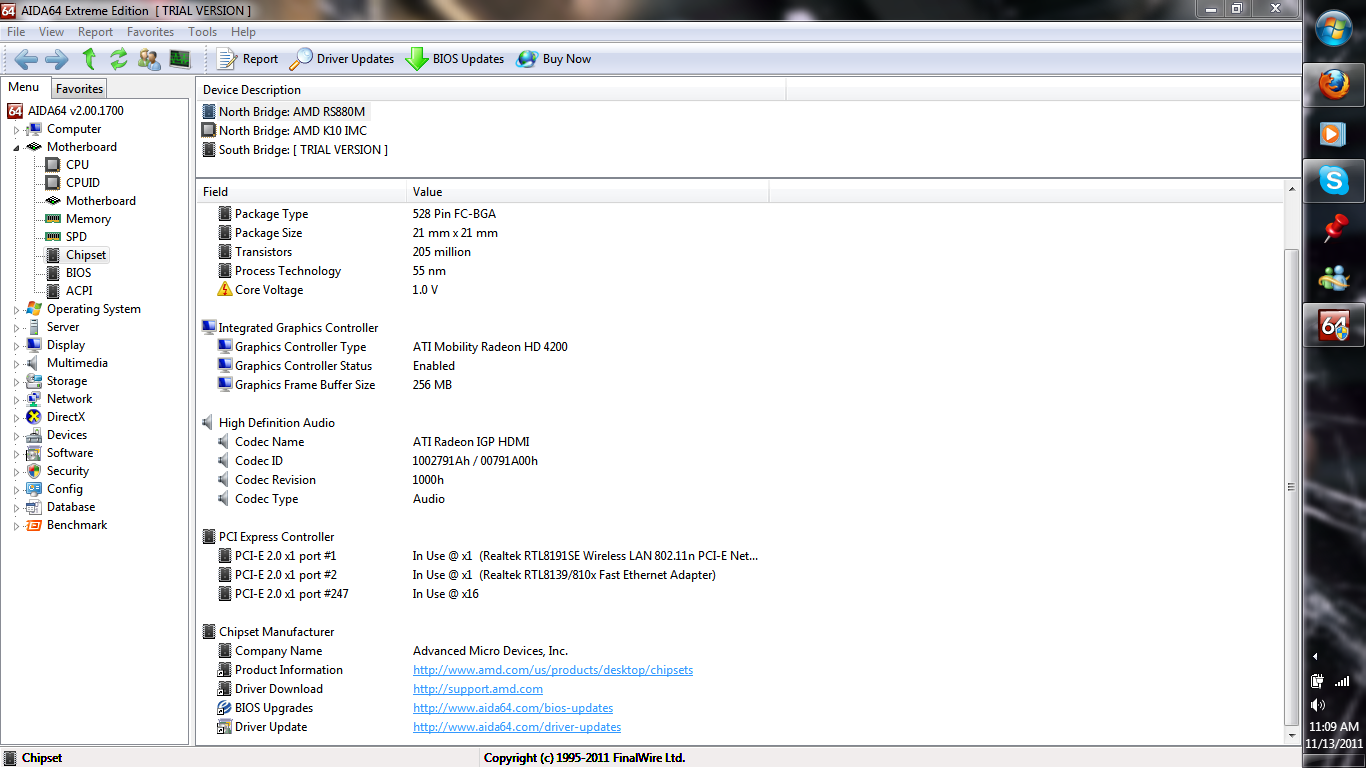Select the Security tree item

pyautogui.click(x=67, y=471)
